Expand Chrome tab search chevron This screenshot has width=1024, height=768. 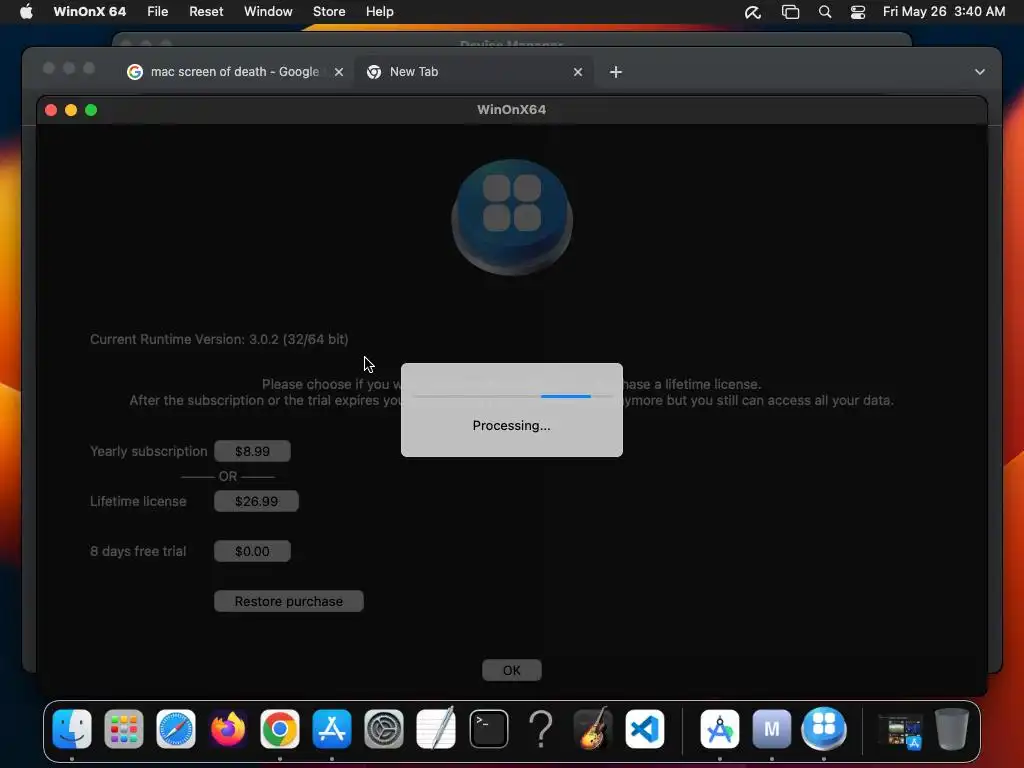pyautogui.click(x=980, y=72)
